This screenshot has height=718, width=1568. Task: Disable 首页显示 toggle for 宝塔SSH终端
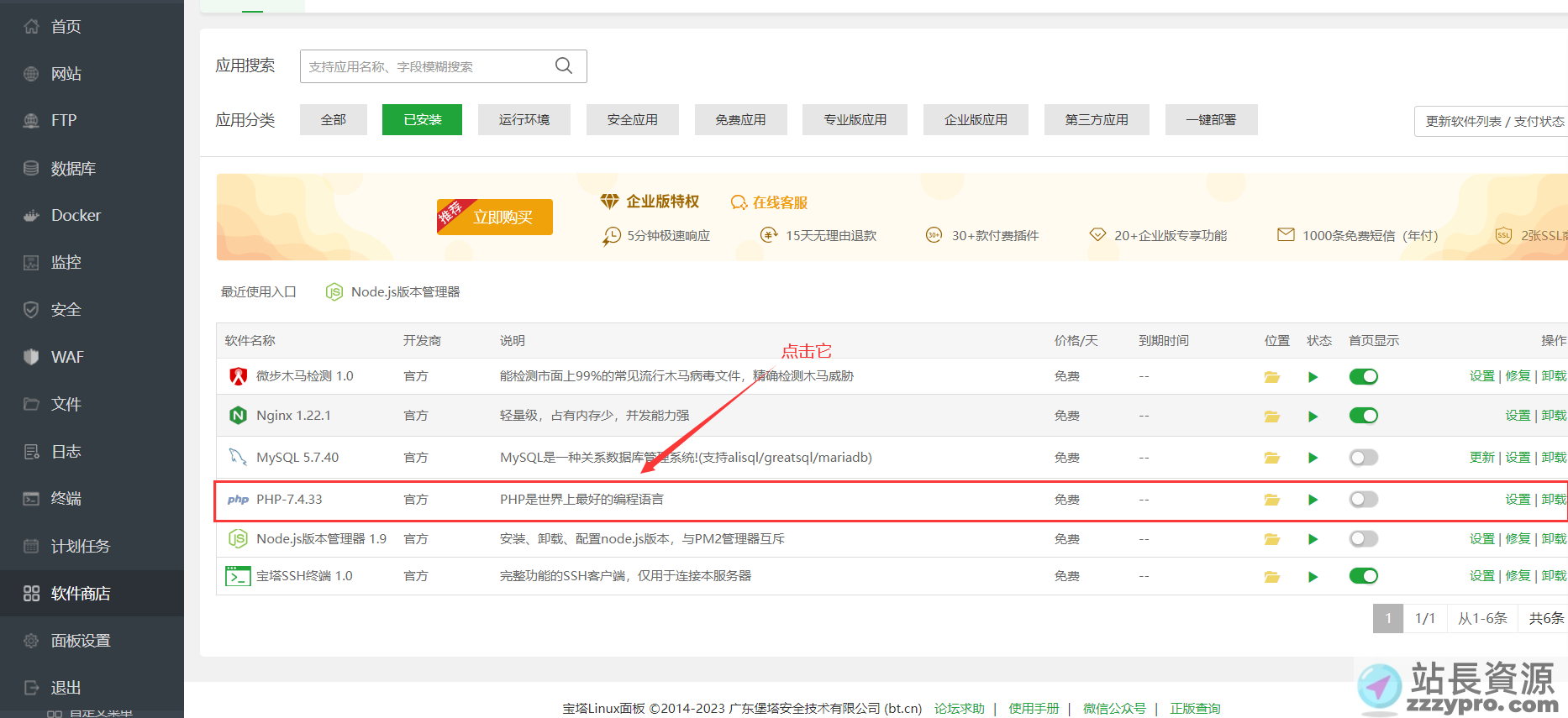1364,576
